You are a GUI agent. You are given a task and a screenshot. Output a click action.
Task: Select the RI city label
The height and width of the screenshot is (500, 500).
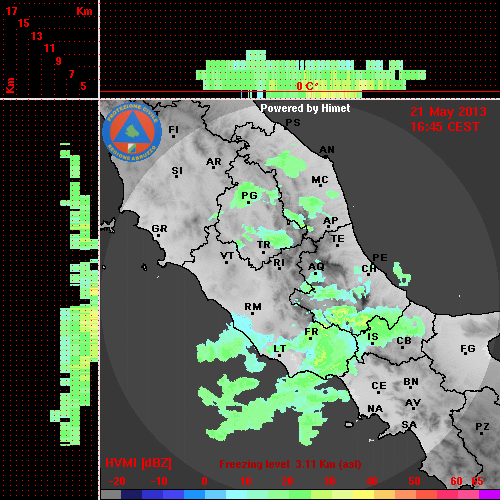coord(279,263)
